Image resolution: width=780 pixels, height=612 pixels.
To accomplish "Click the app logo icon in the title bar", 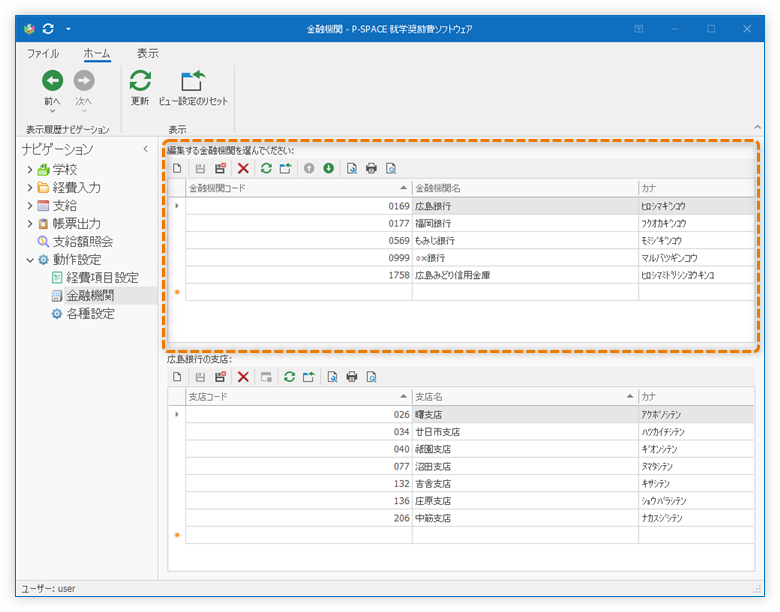I will 29,29.
